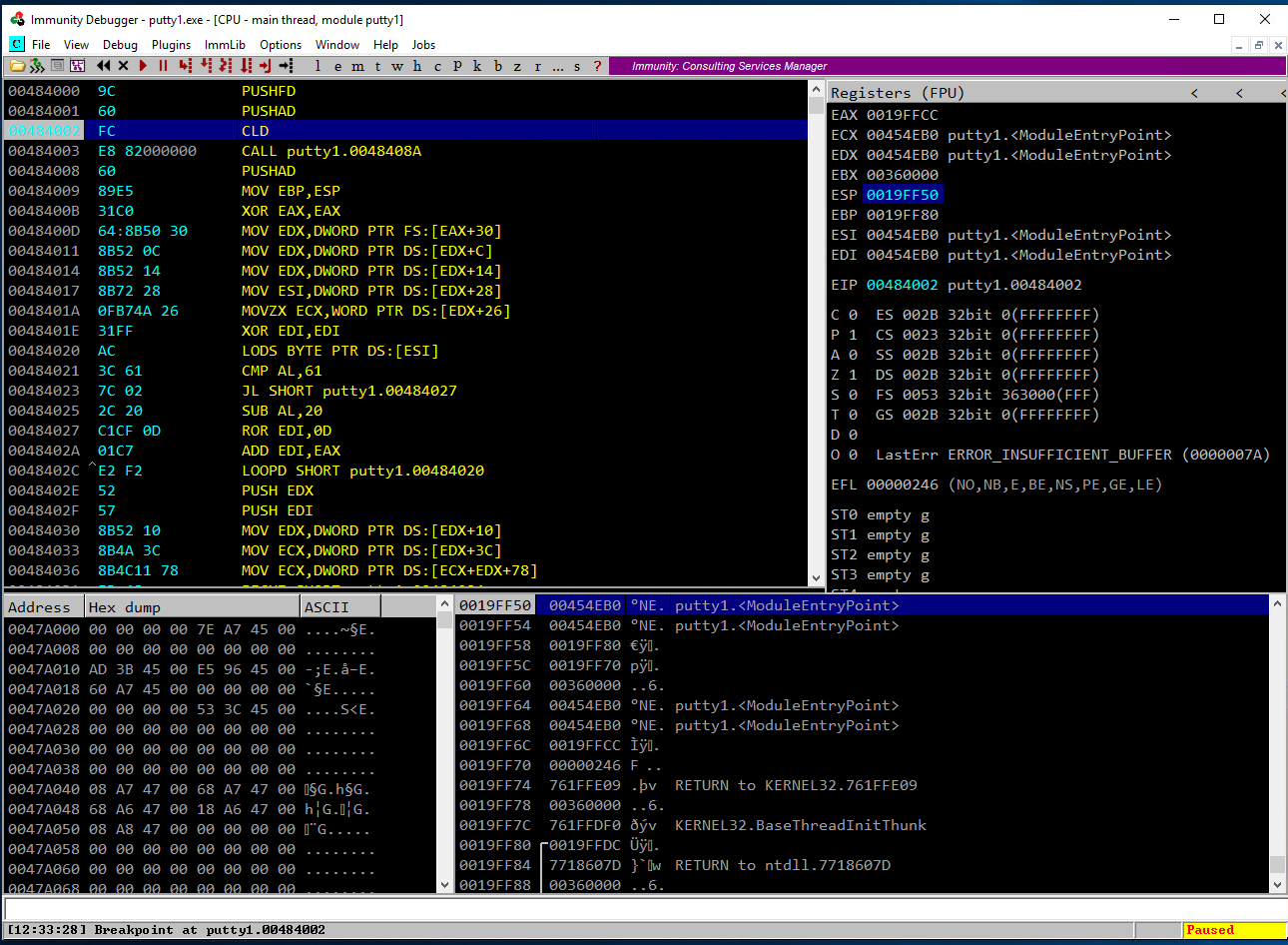Click the ASCII column header in dump
This screenshot has width=1288, height=945.
pos(339,606)
